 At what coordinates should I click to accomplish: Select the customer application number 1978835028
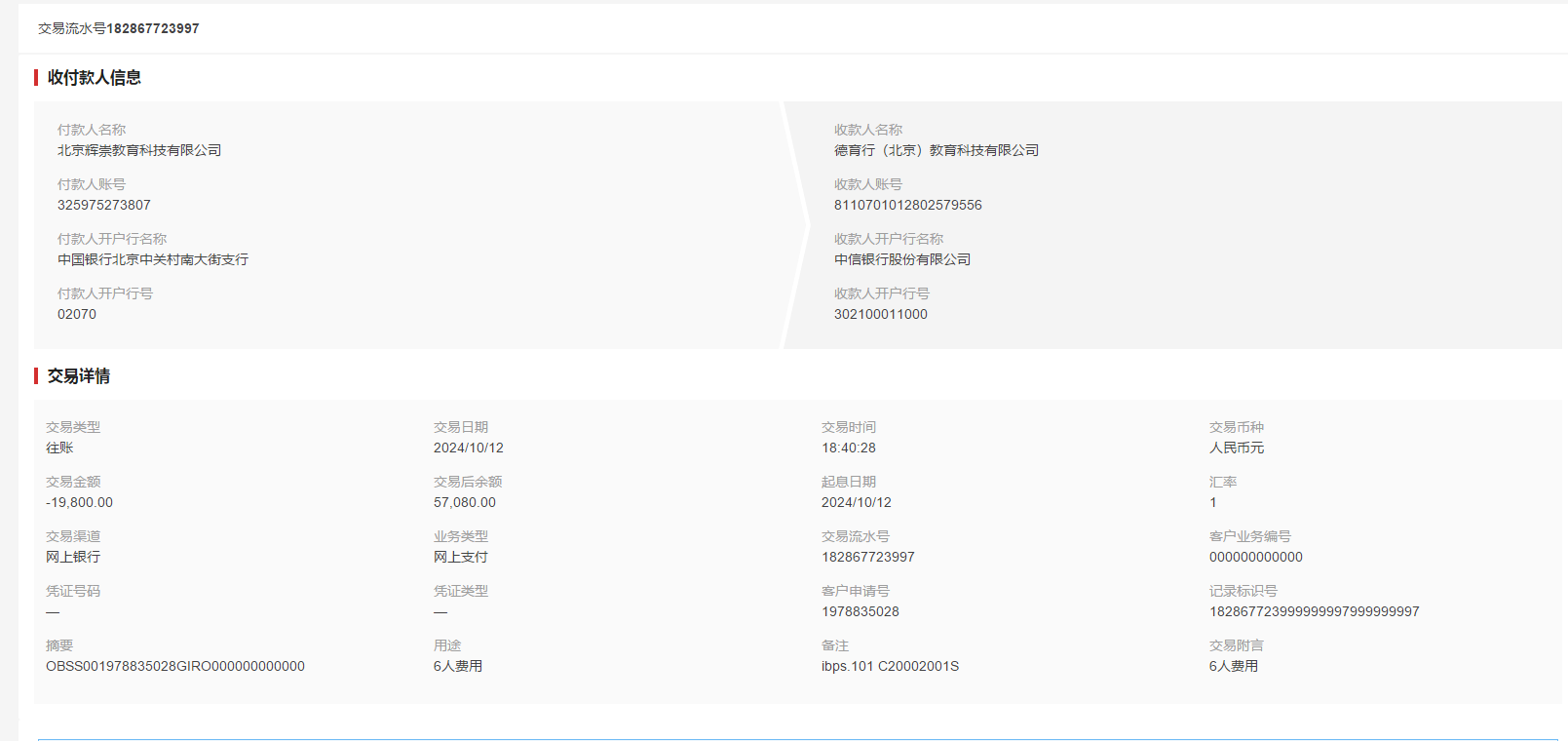[x=860, y=611]
